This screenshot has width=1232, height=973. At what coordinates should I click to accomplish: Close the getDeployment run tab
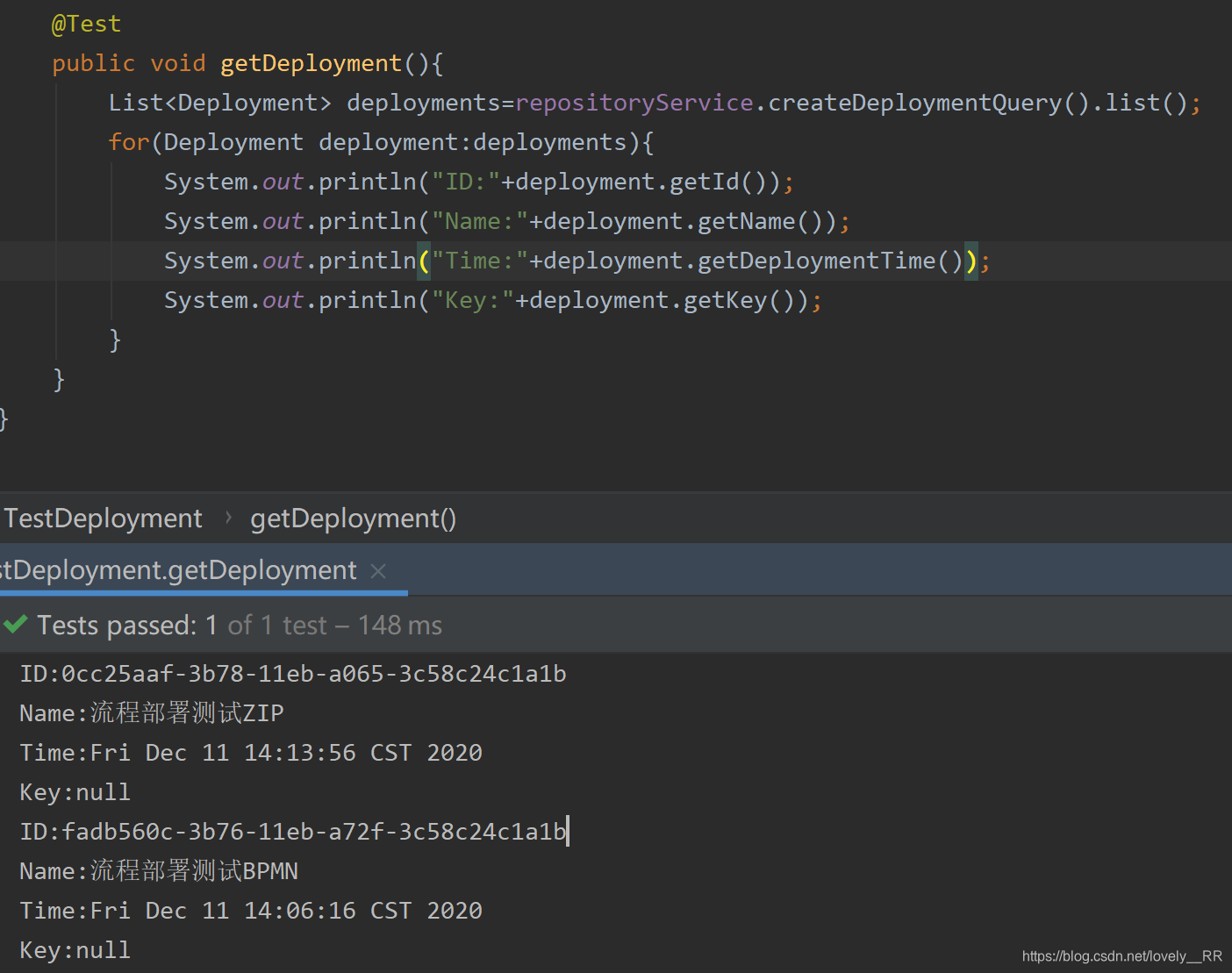click(378, 571)
